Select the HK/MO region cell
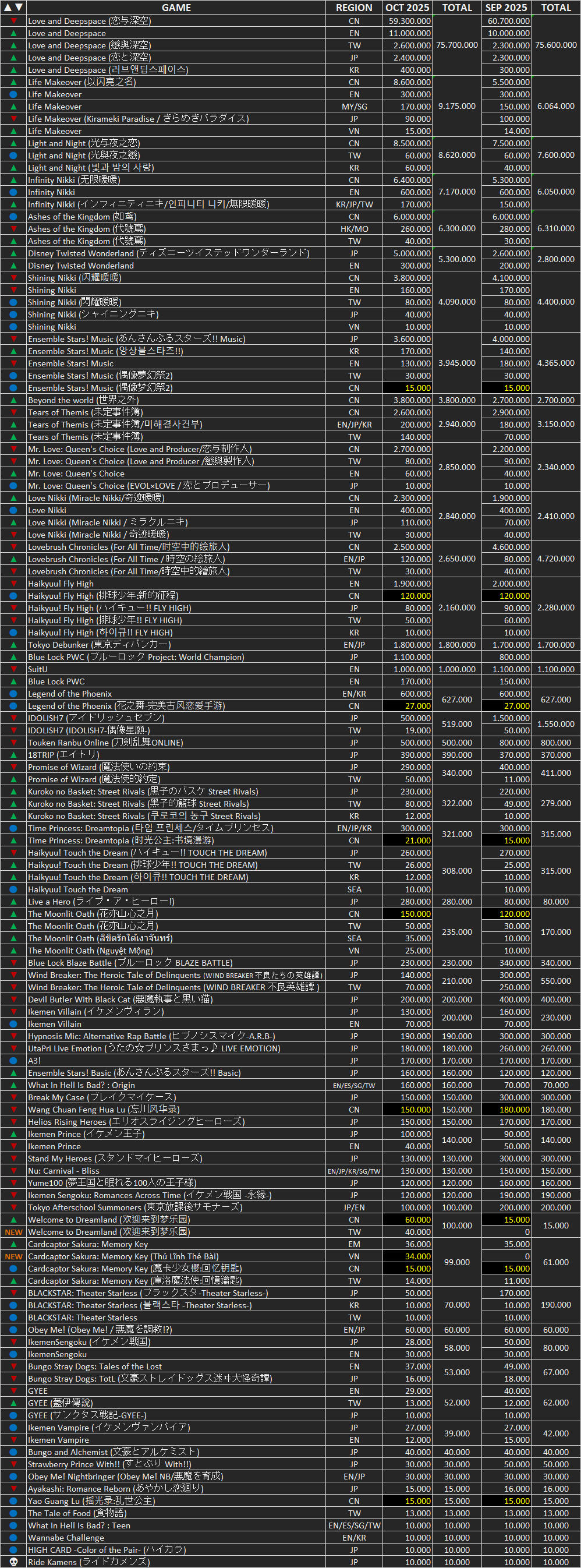This screenshot has height=1568, width=581. (x=354, y=229)
